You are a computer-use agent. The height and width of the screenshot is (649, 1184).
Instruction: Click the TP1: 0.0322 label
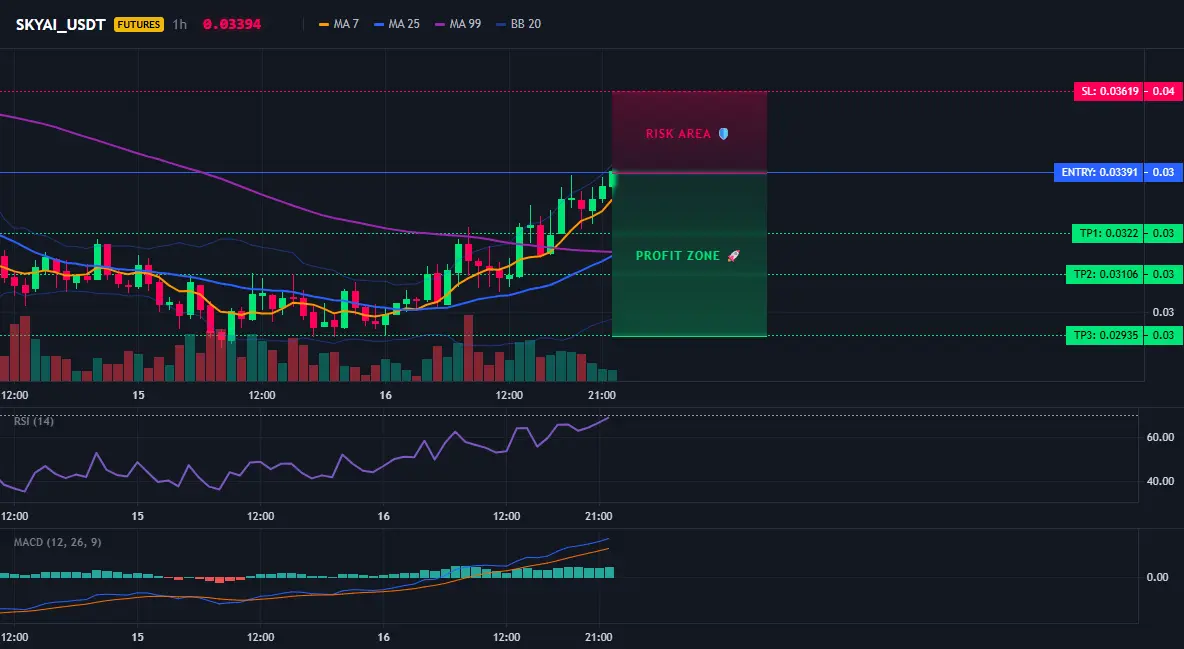coord(1108,233)
